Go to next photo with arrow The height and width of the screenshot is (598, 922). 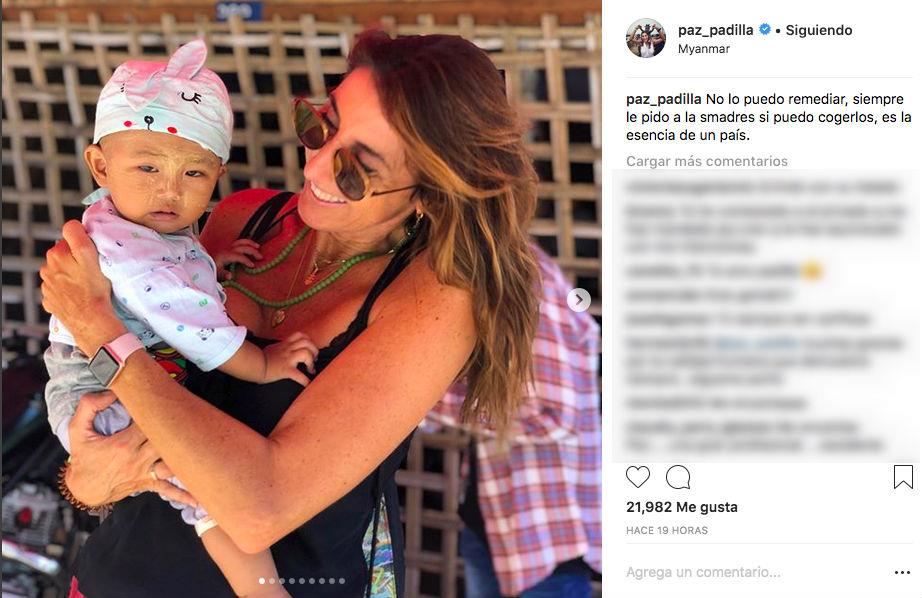(x=579, y=300)
